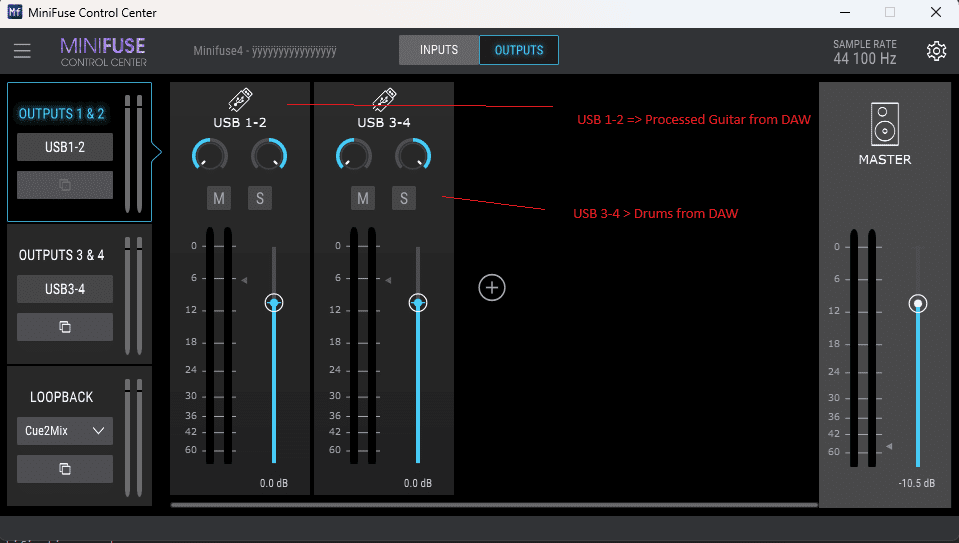This screenshot has height=543, width=959.
Task: Click the Master volume fader handle
Action: [917, 303]
